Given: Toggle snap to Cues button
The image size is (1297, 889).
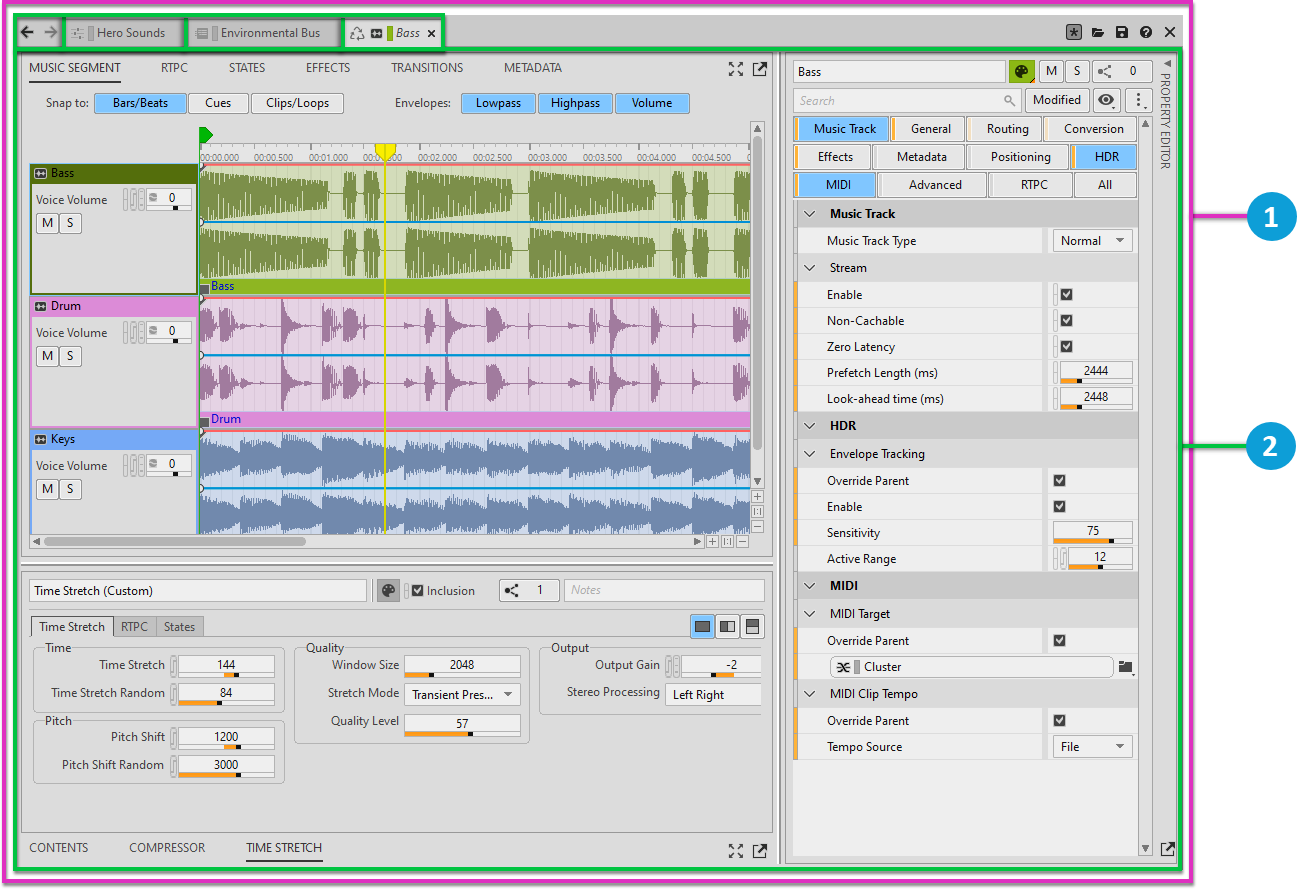Looking at the screenshot, I should pos(218,103).
